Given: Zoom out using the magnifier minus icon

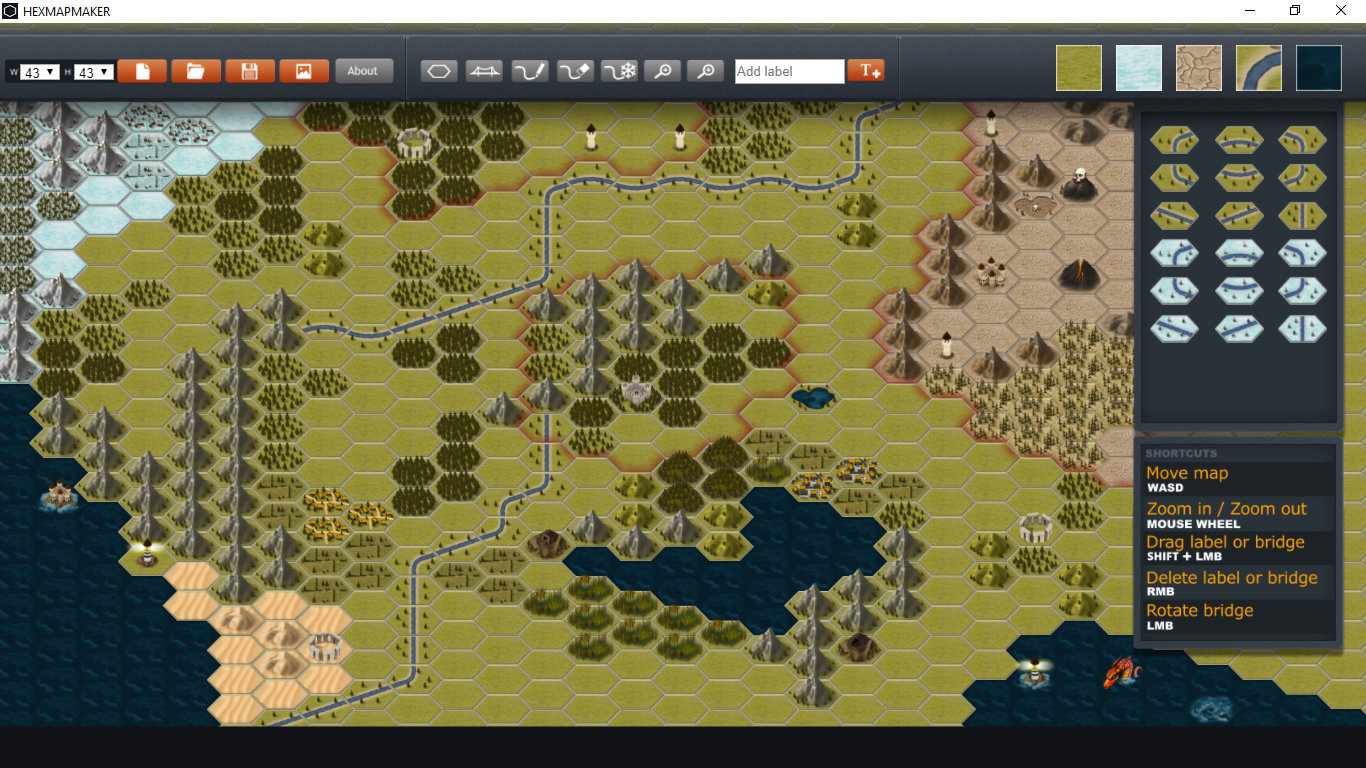Looking at the screenshot, I should (x=705, y=70).
